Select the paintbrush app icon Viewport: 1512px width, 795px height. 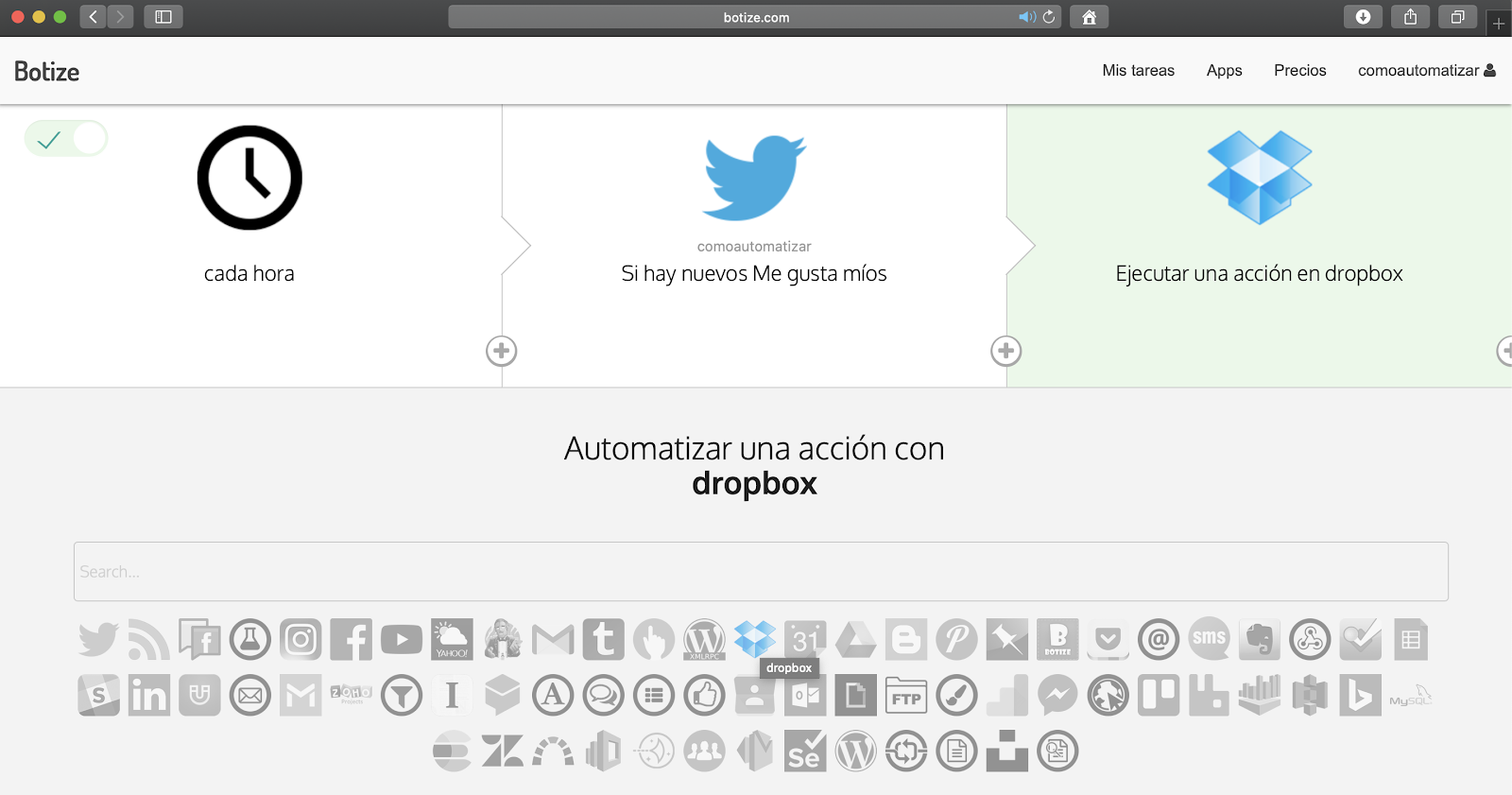coord(956,696)
